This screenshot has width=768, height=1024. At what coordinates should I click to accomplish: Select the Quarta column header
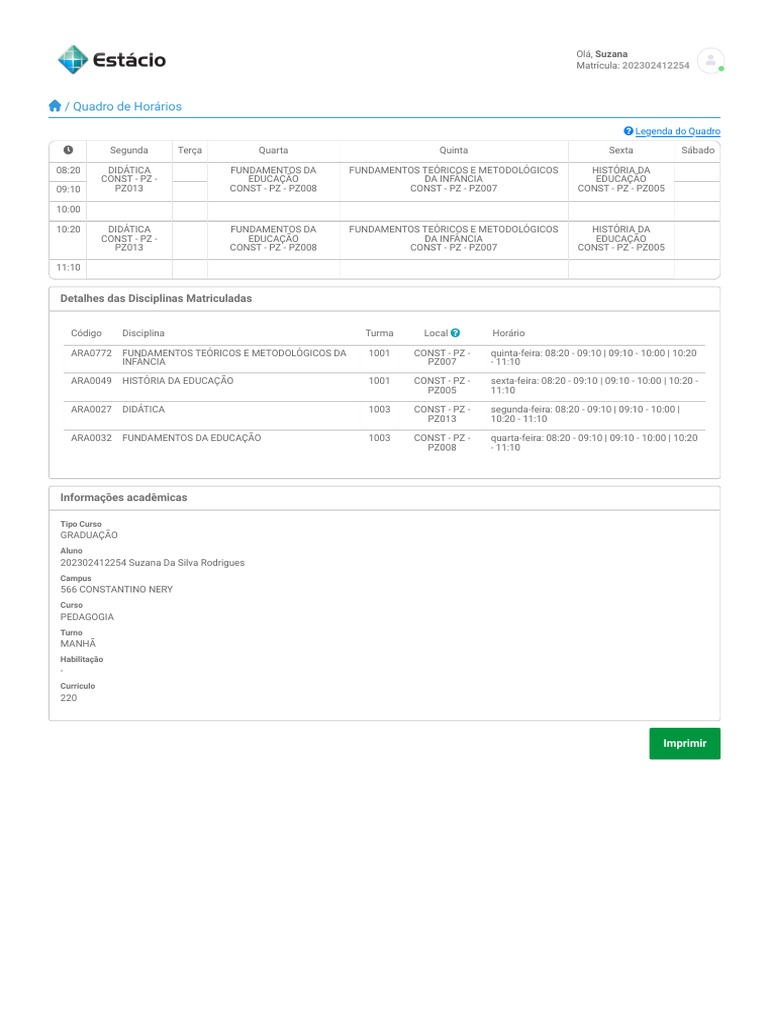click(273, 150)
